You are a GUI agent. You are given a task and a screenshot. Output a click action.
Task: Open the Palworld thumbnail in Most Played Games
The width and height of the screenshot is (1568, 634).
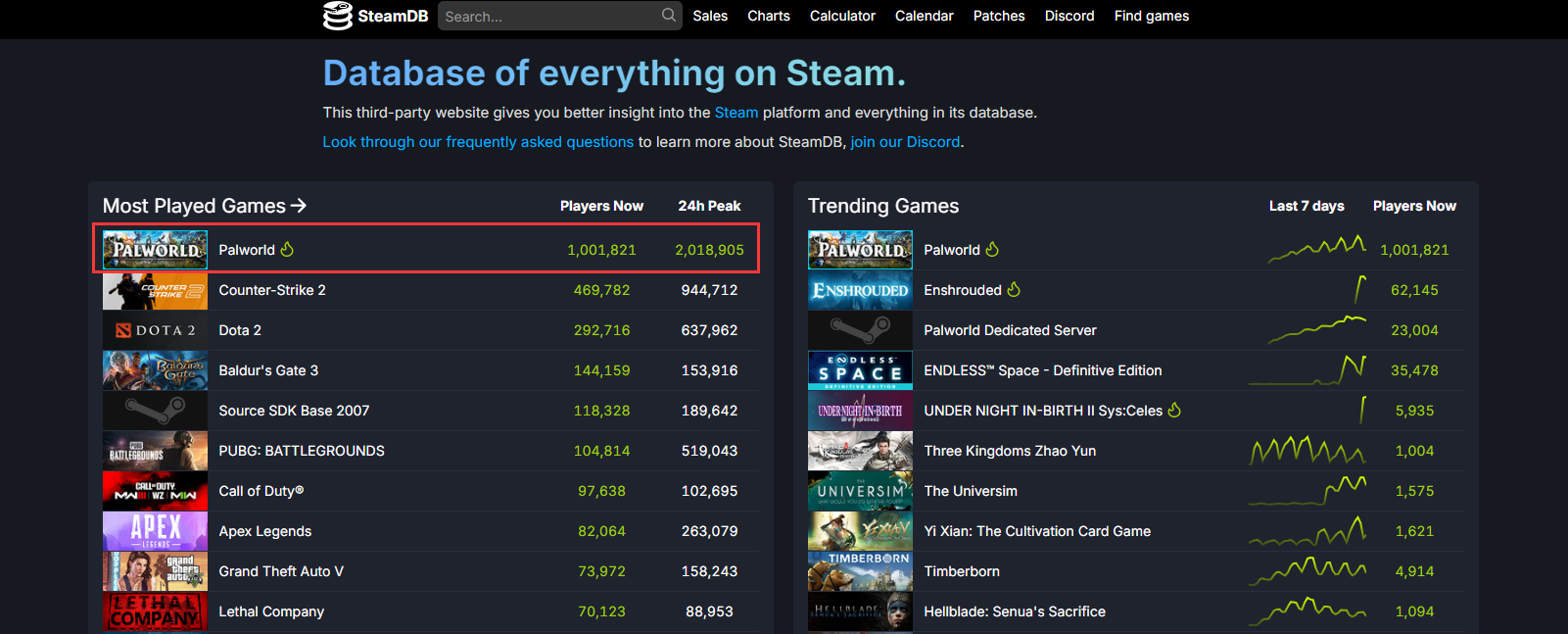pyautogui.click(x=155, y=250)
